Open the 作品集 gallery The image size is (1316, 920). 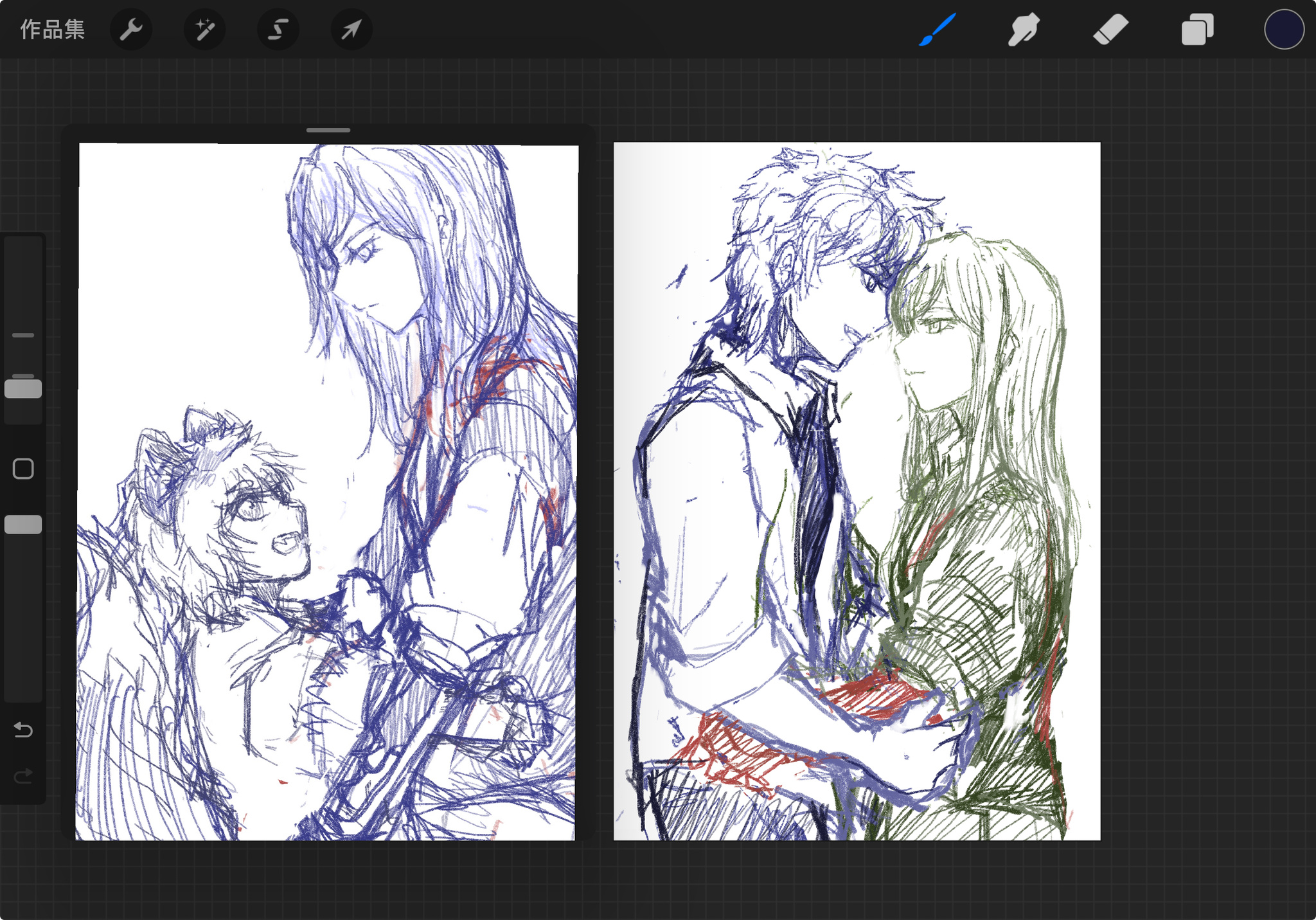[x=52, y=30]
